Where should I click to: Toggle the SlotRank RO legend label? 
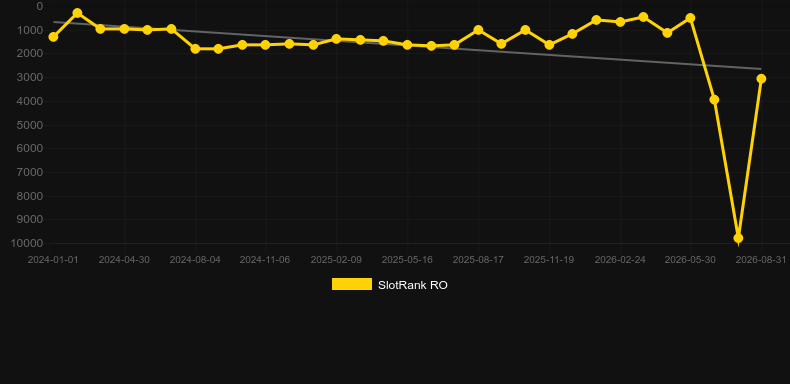[413, 285]
